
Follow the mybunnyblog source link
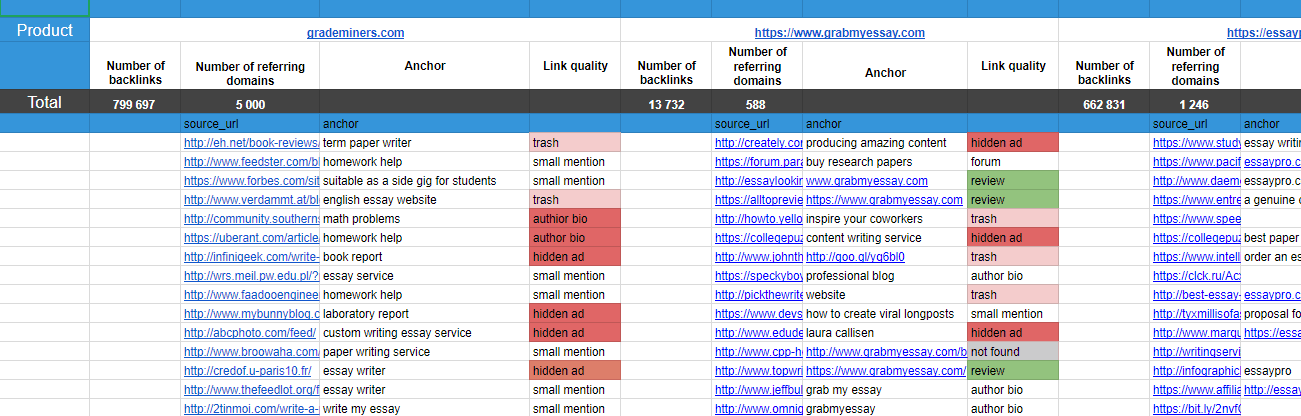251,314
